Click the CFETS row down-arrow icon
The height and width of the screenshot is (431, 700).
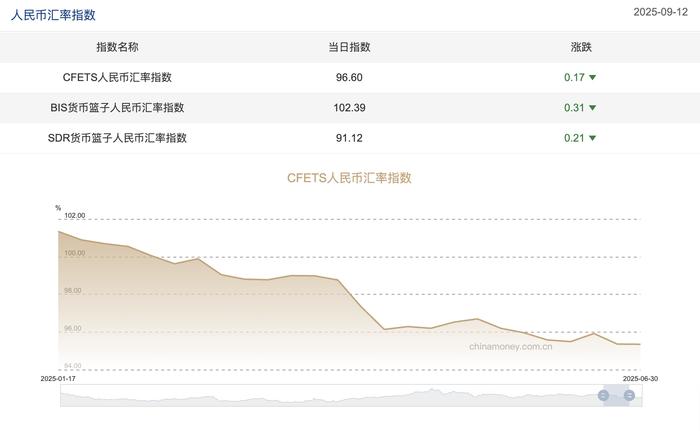592,77
